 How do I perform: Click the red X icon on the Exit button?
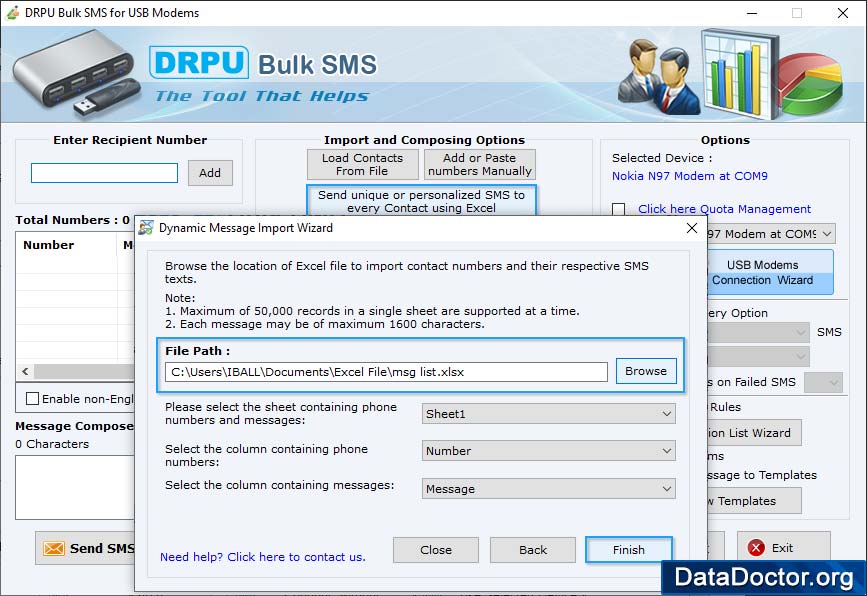[756, 548]
